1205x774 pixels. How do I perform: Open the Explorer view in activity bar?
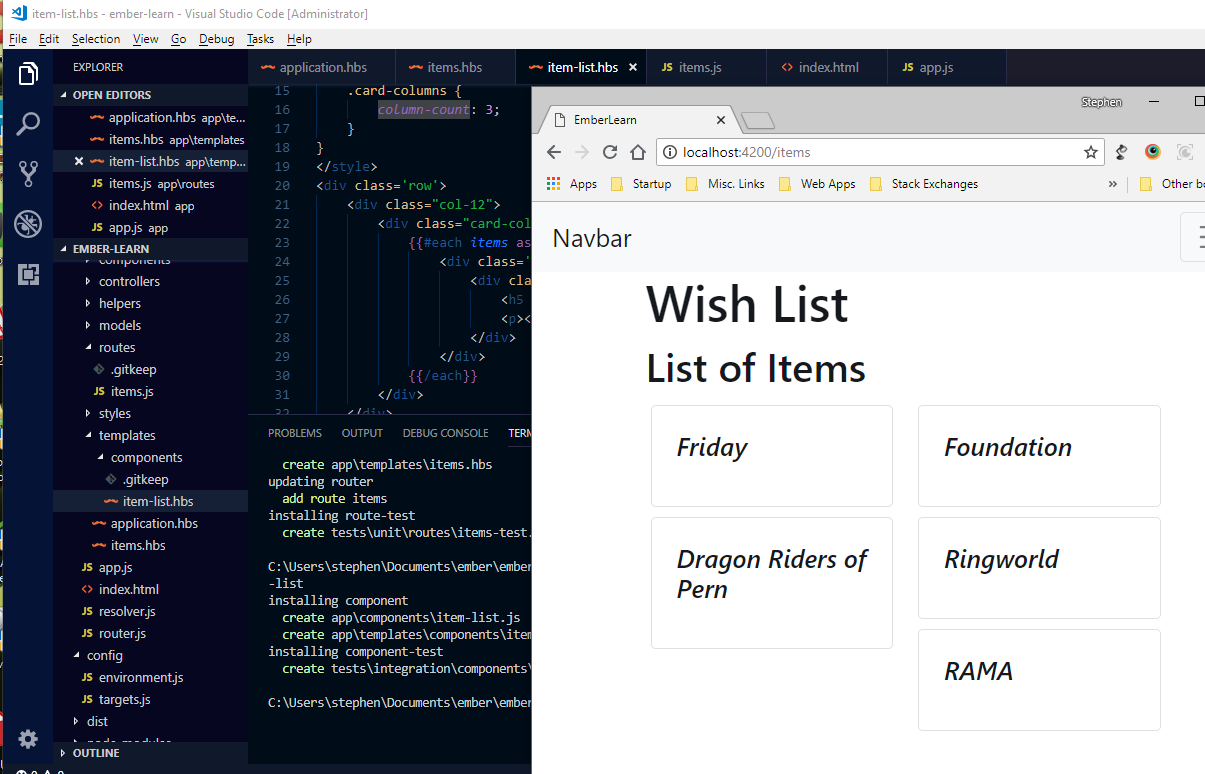[x=28, y=74]
